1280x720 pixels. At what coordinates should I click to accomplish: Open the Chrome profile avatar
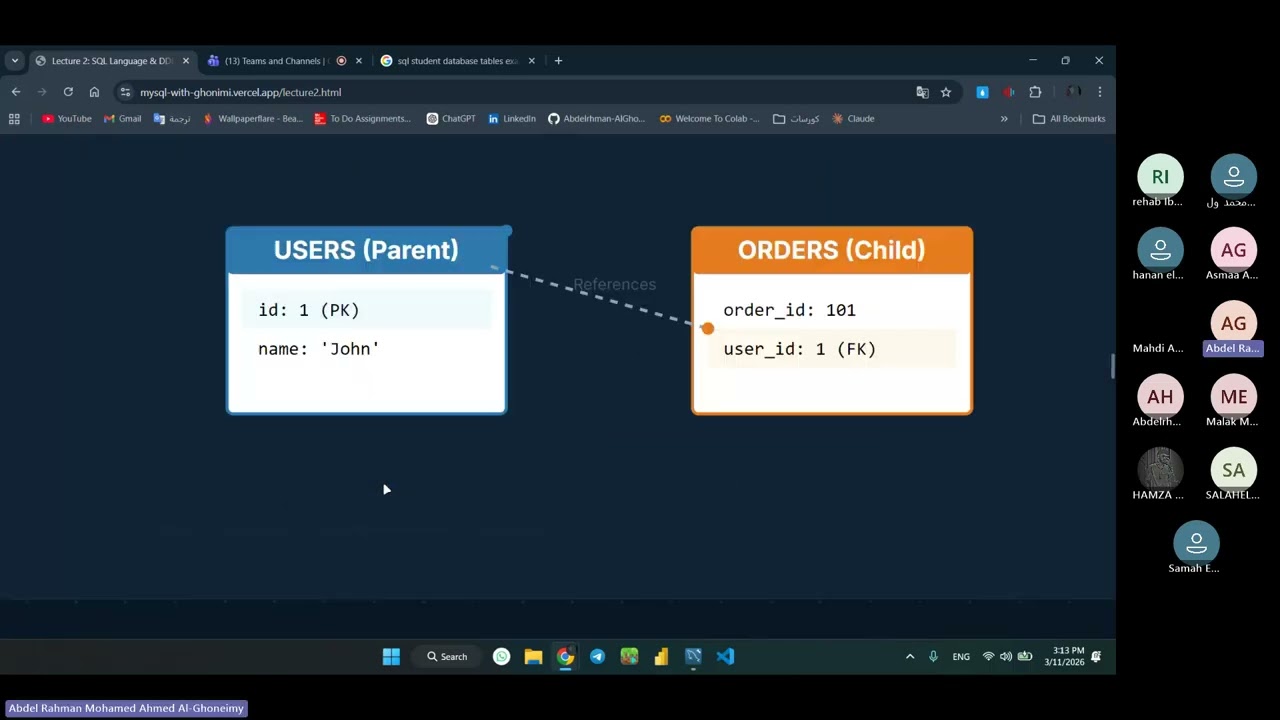pos(1073,92)
